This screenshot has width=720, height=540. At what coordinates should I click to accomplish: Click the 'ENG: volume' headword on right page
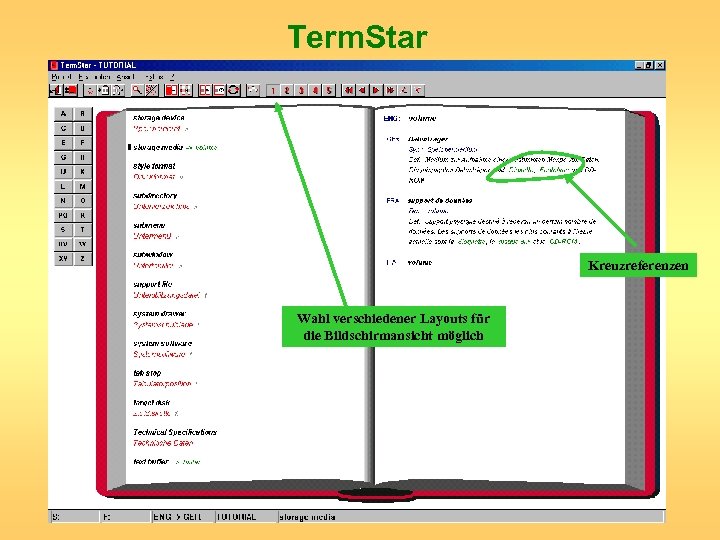410,118
